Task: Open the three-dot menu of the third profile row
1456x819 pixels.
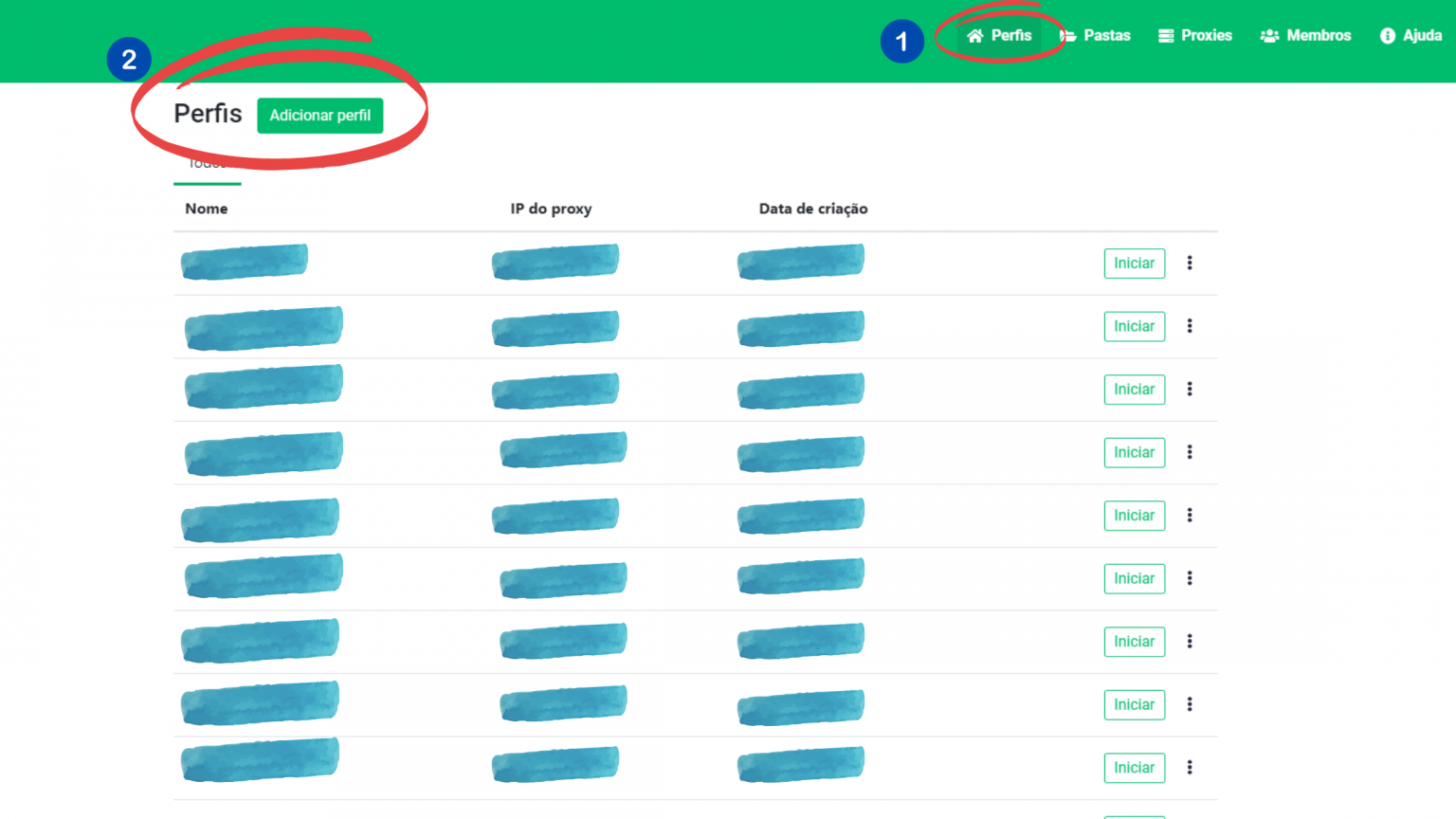Action: tap(1190, 389)
